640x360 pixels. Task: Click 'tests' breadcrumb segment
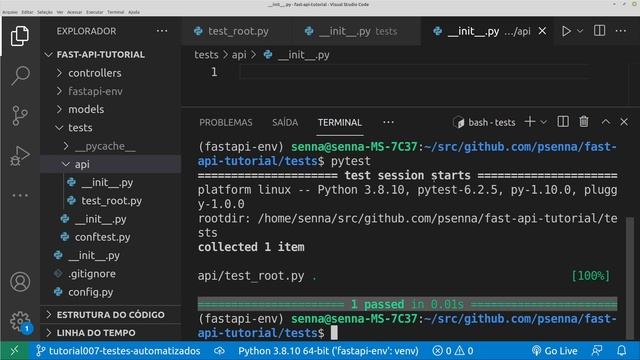click(206, 55)
